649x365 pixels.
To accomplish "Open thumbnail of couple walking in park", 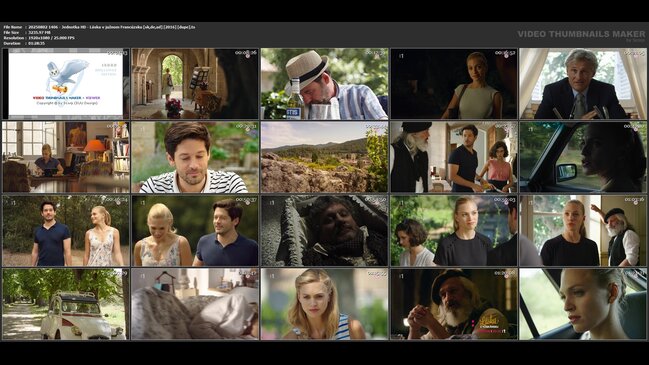I will click(x=66, y=231).
